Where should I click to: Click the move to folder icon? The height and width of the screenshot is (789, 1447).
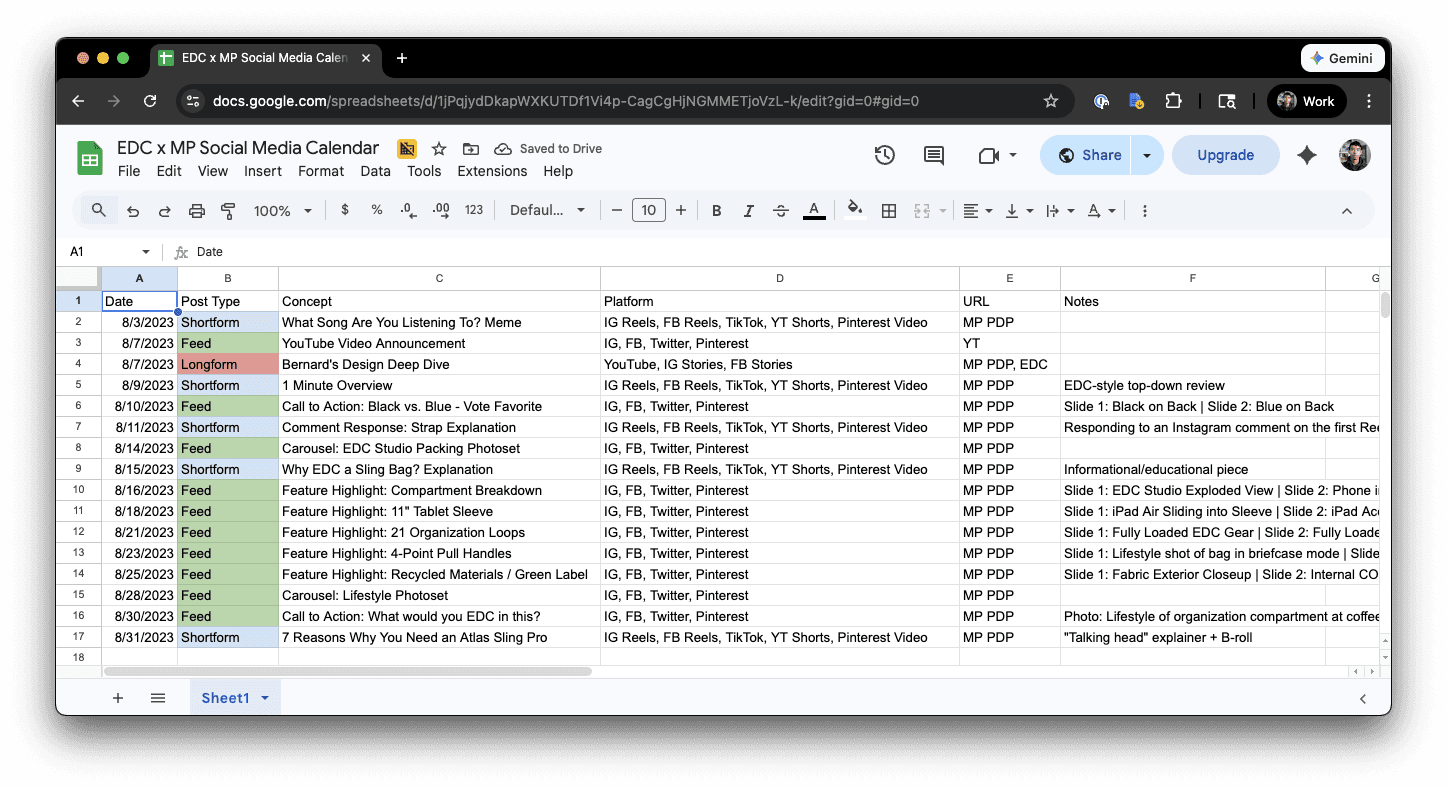click(470, 149)
